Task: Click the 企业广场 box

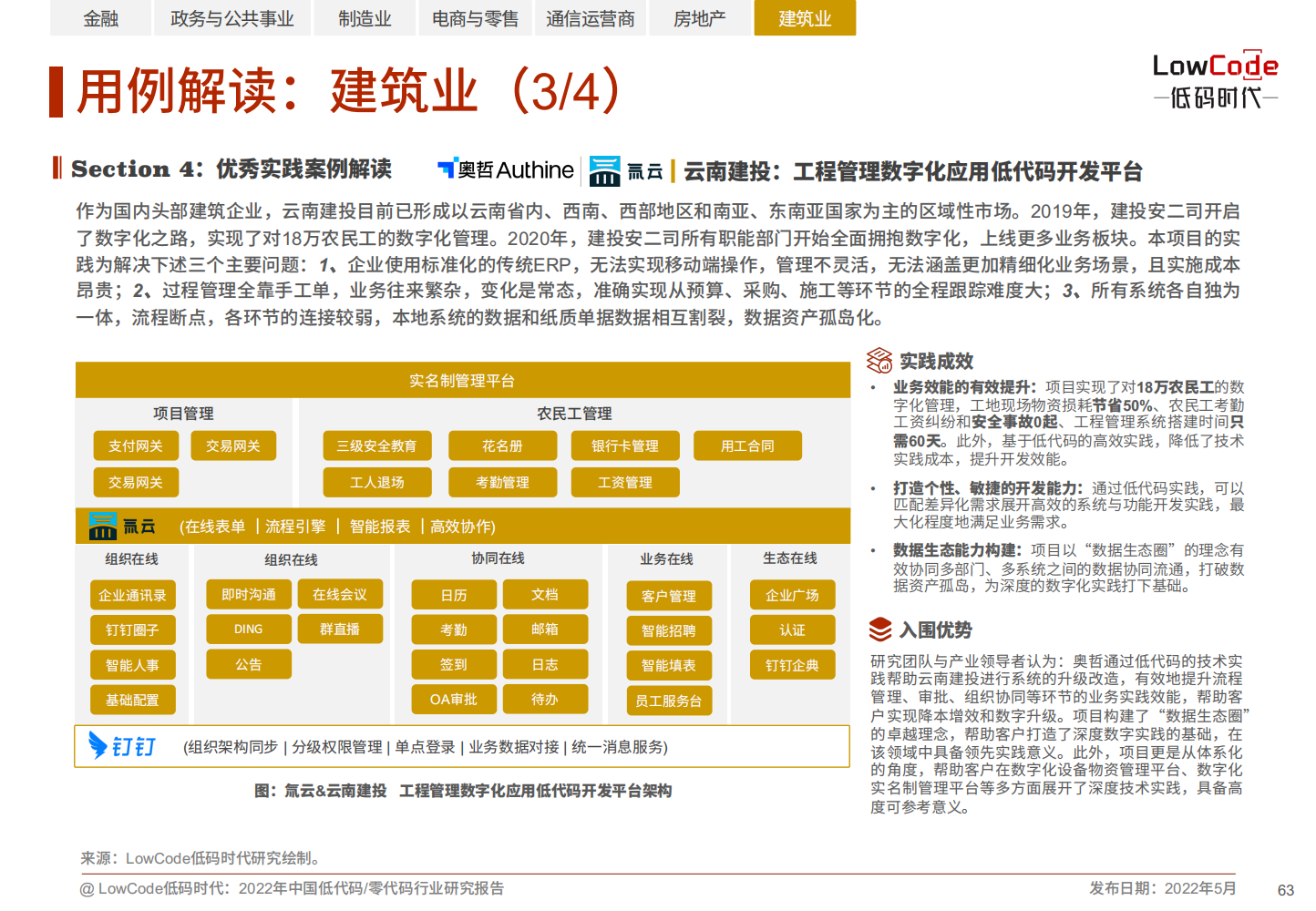Action: click(x=793, y=595)
